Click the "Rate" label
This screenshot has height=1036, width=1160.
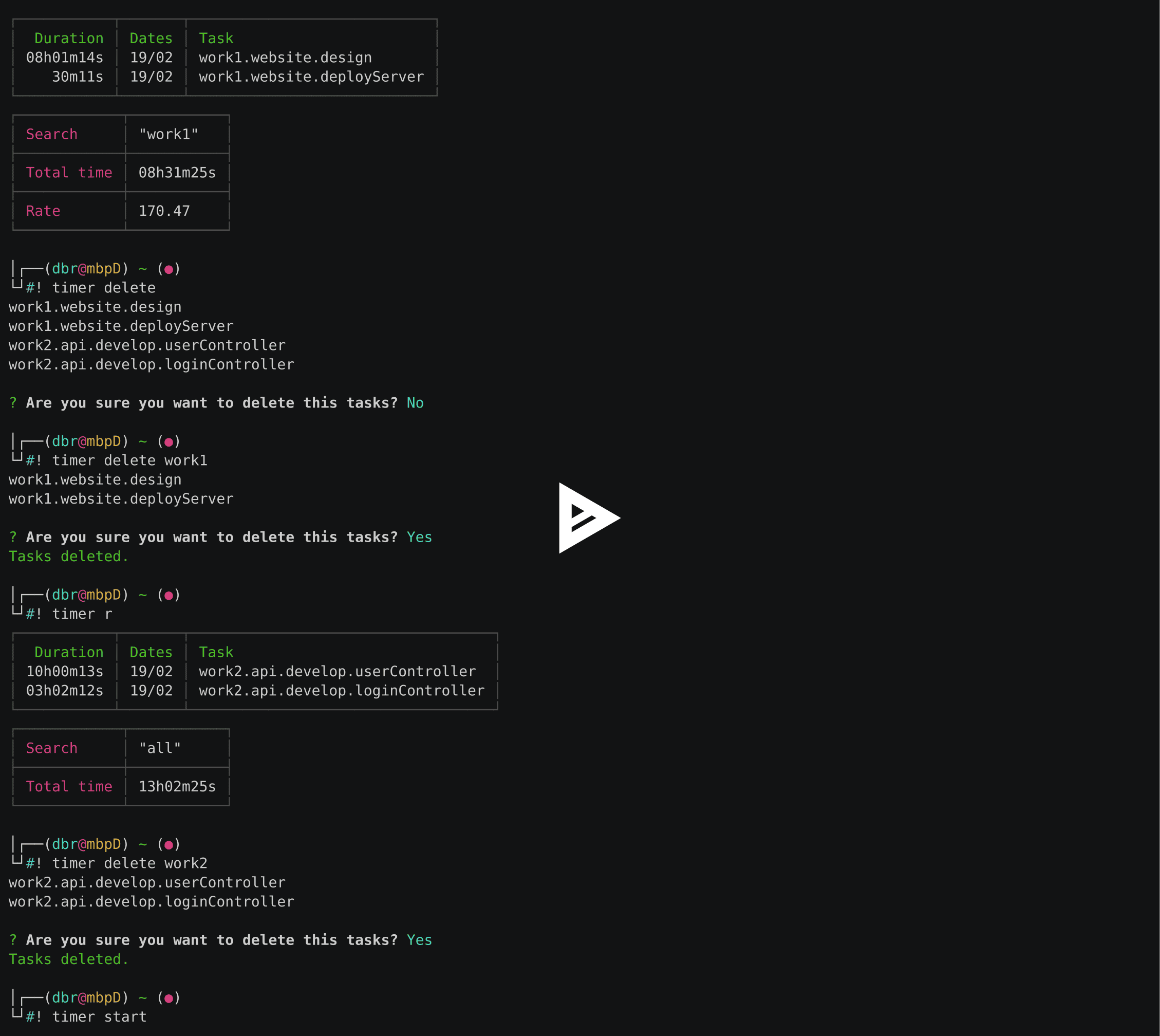point(43,211)
